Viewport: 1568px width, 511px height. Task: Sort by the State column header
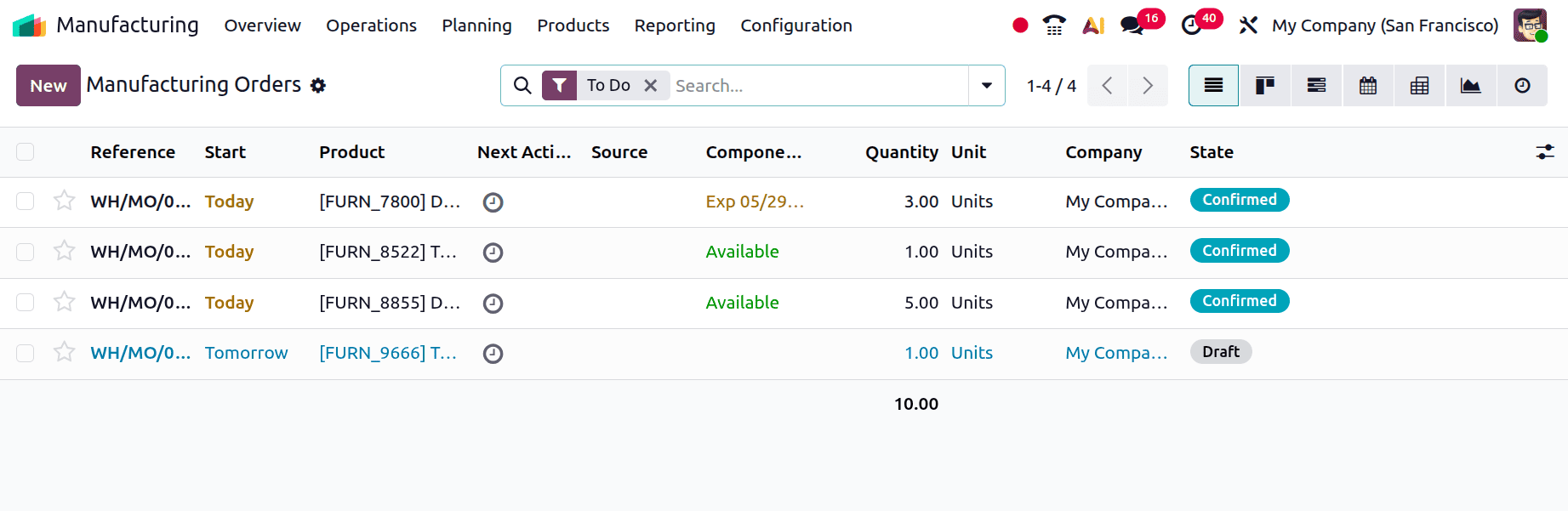pos(1212,152)
